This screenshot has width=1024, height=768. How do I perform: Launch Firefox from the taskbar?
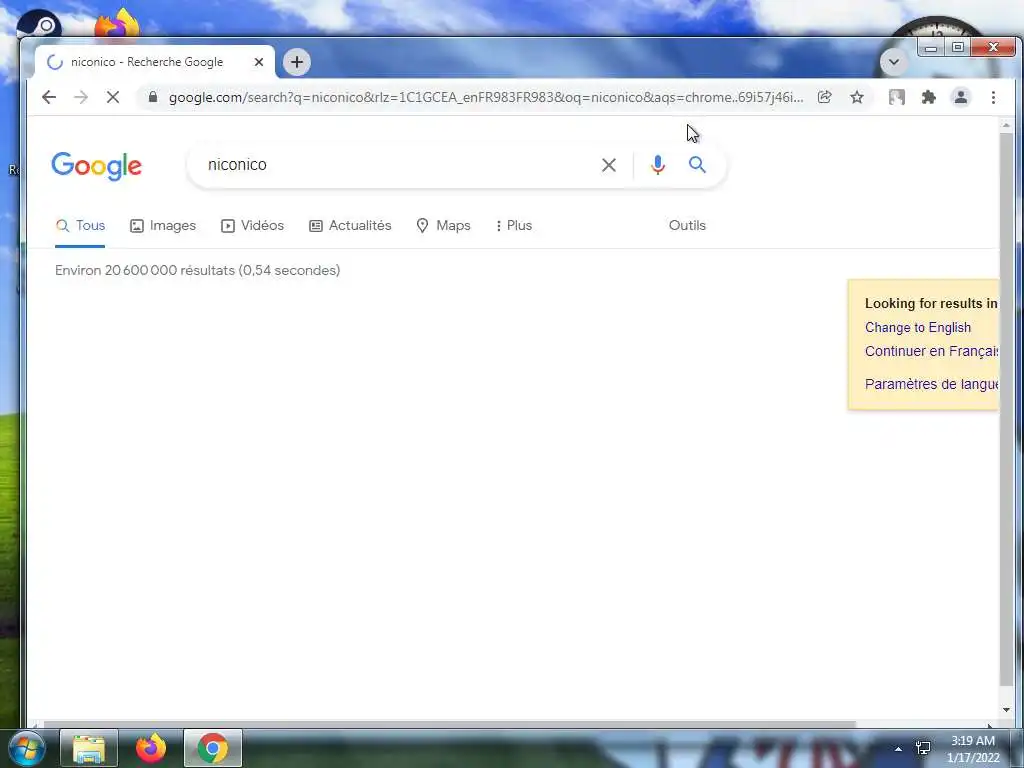(151, 748)
